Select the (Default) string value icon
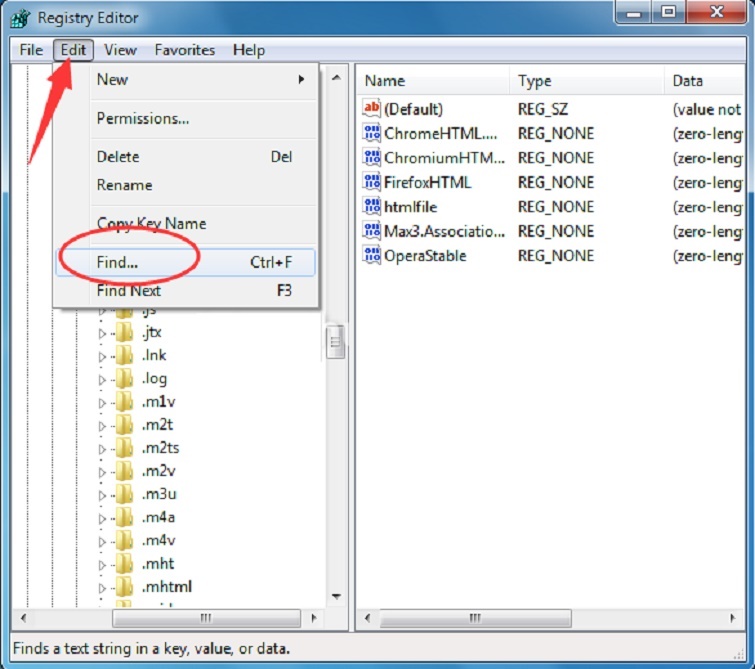 [x=372, y=109]
